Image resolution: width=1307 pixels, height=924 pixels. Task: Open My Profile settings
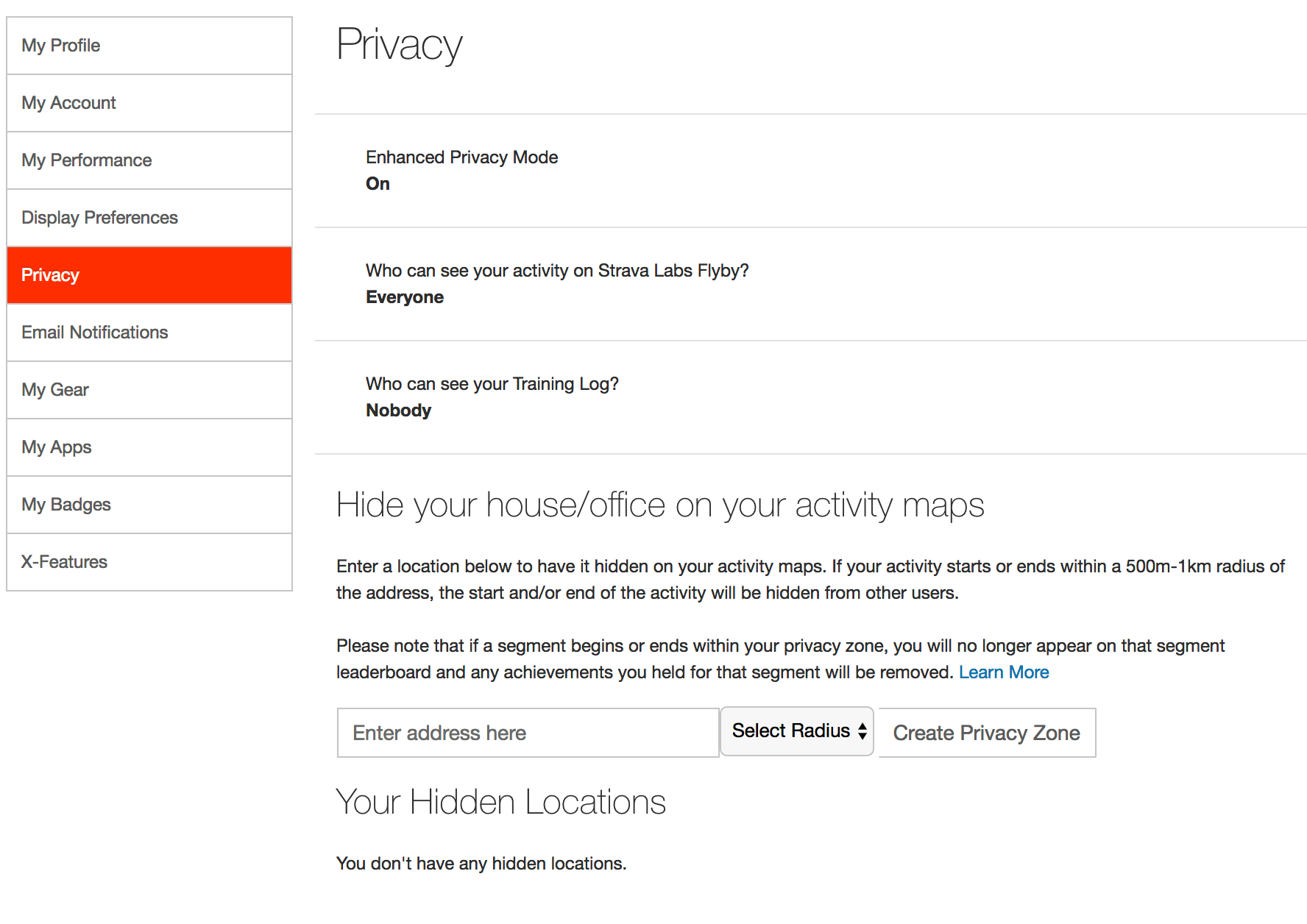(149, 46)
